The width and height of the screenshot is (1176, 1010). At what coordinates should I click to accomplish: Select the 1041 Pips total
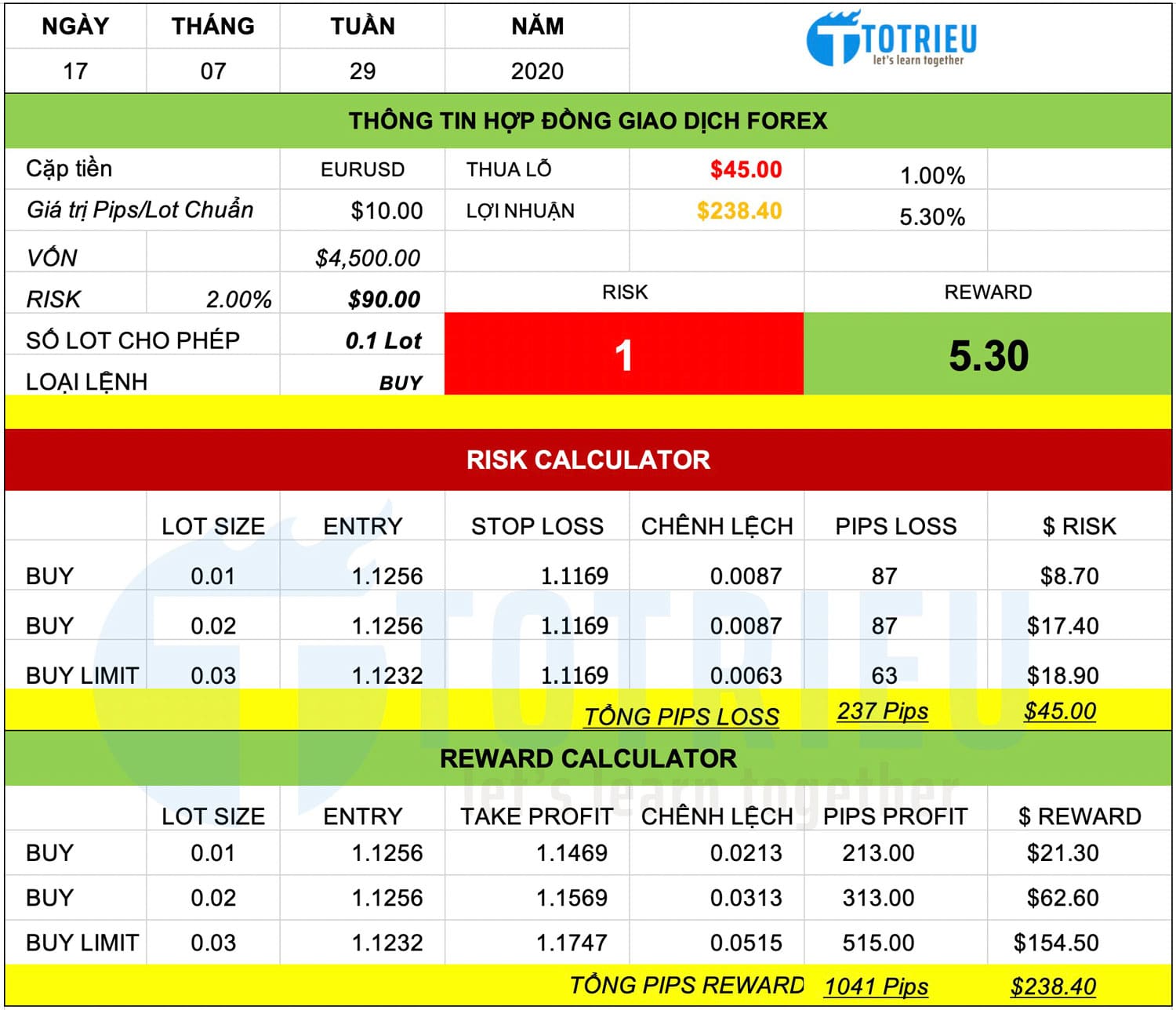pos(877,986)
